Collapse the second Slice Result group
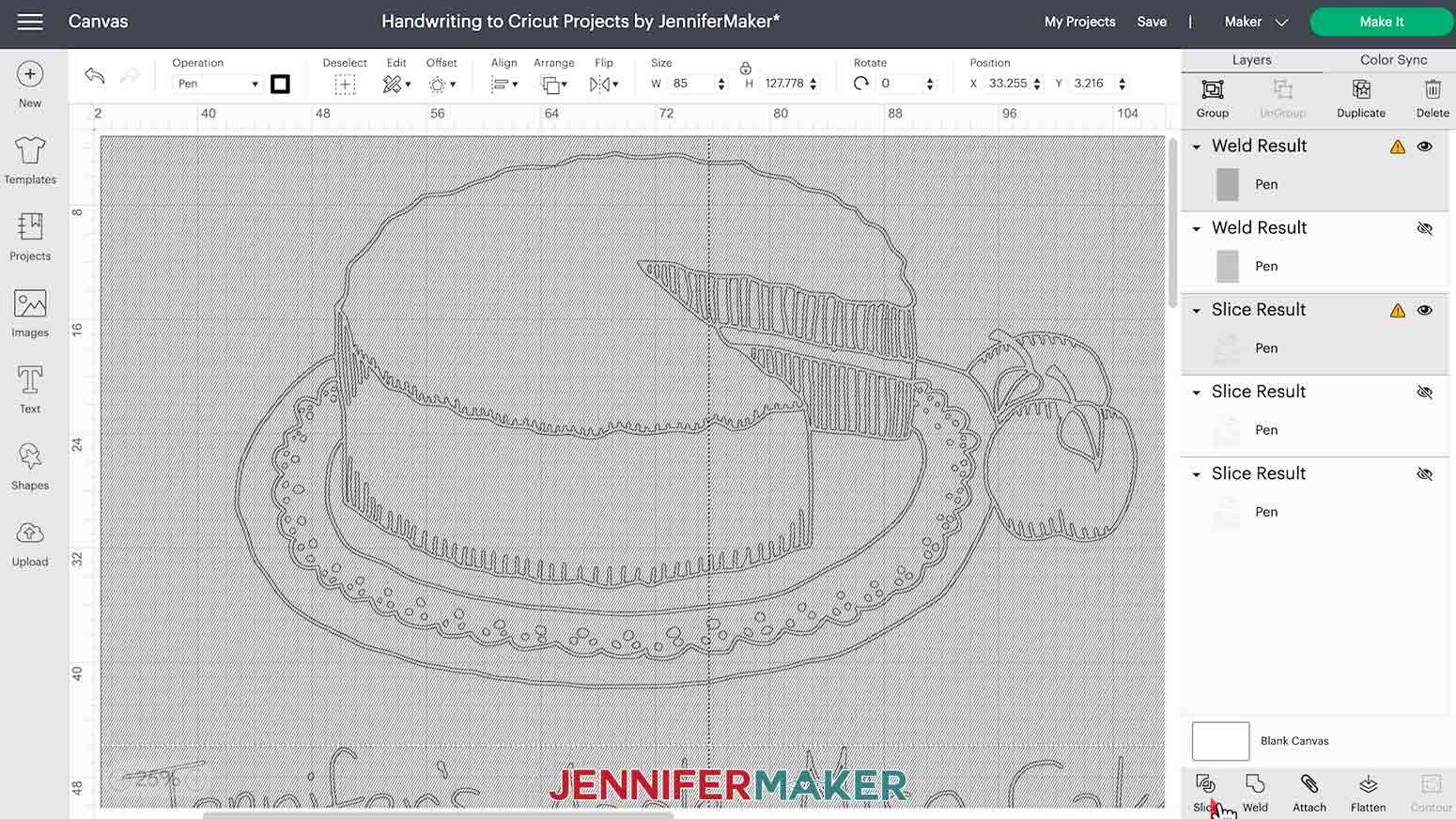Screen dimensions: 1456x819 point(1197,392)
